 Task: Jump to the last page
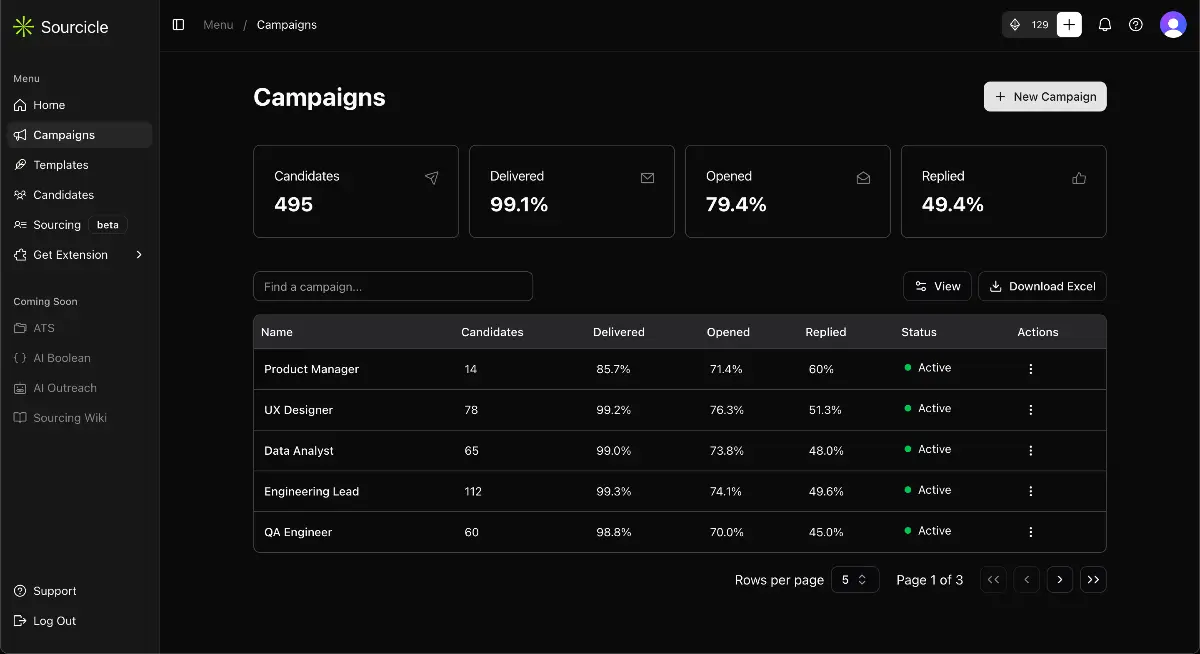click(x=1093, y=580)
